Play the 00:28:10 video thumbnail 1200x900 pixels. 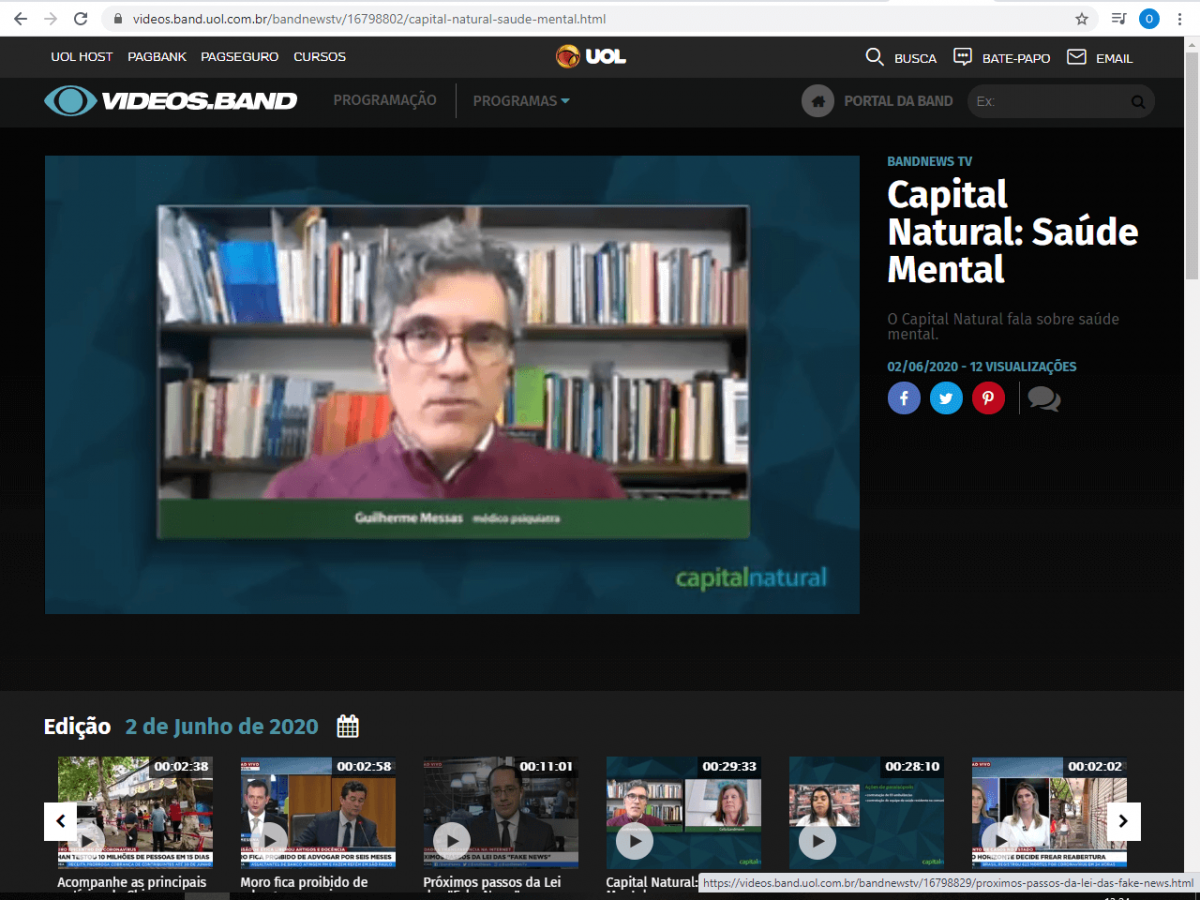[867, 812]
